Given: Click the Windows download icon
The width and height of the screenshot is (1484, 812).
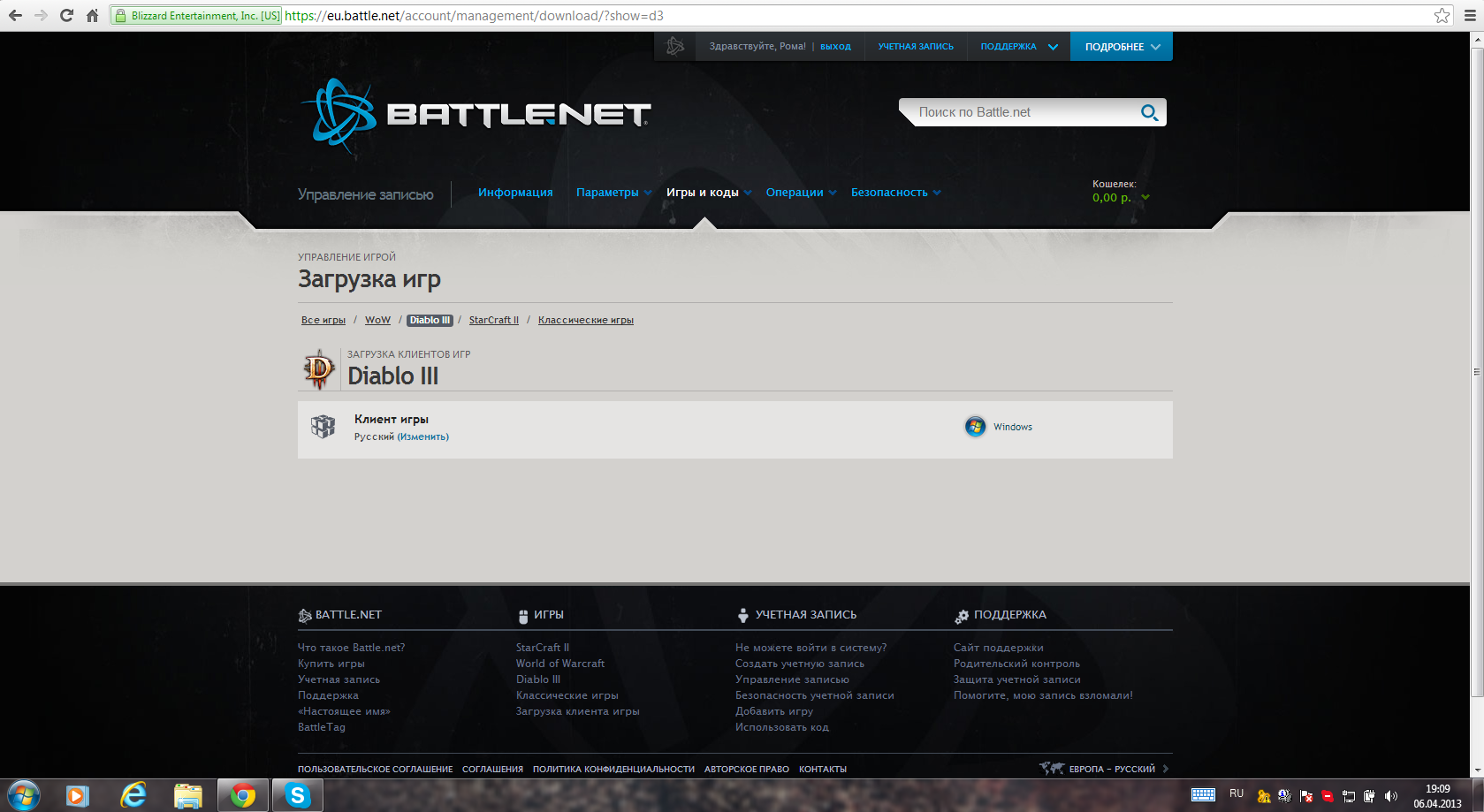Looking at the screenshot, I should coord(975,427).
